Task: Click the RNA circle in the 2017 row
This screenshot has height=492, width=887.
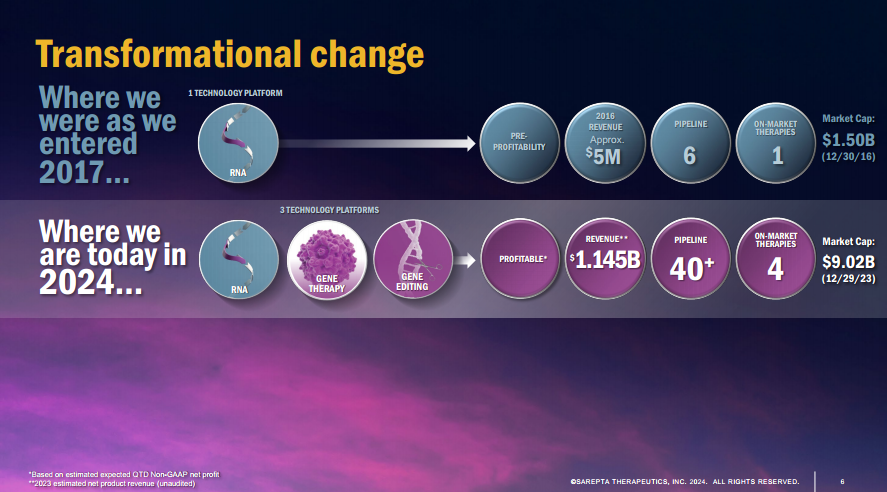Action: (x=238, y=143)
